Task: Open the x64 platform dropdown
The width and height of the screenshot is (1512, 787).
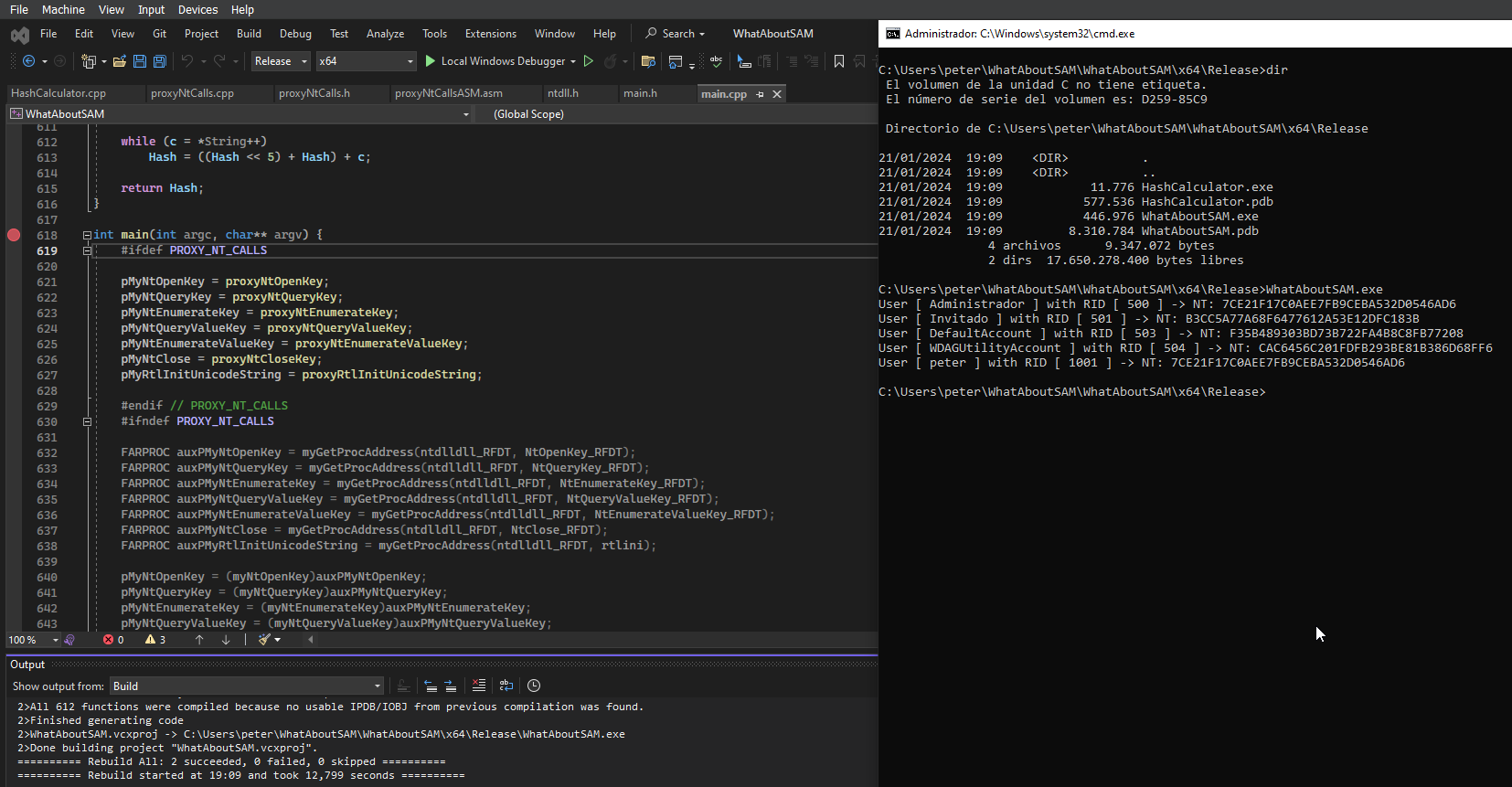Action: [x=366, y=61]
